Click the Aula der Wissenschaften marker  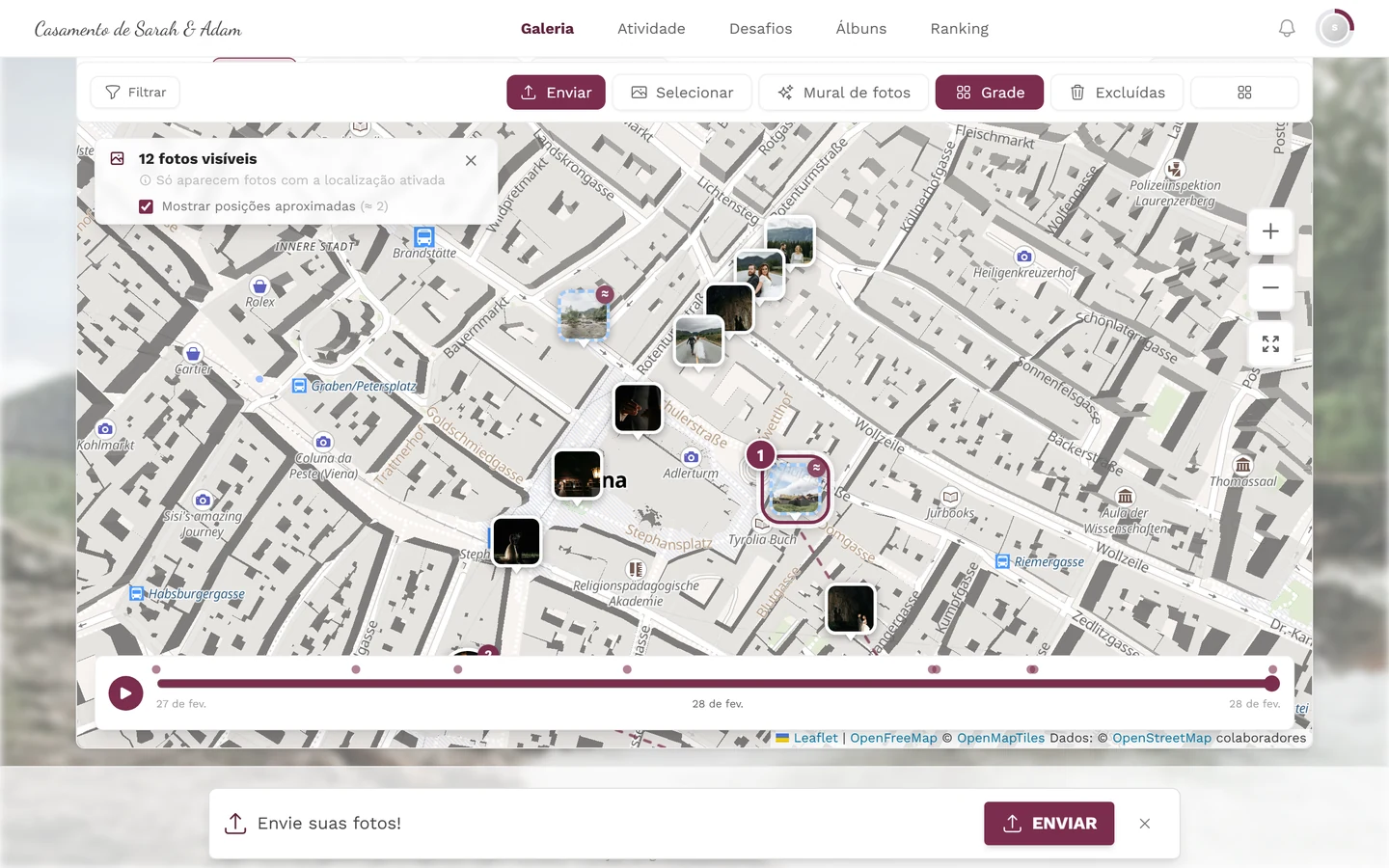click(x=1125, y=497)
